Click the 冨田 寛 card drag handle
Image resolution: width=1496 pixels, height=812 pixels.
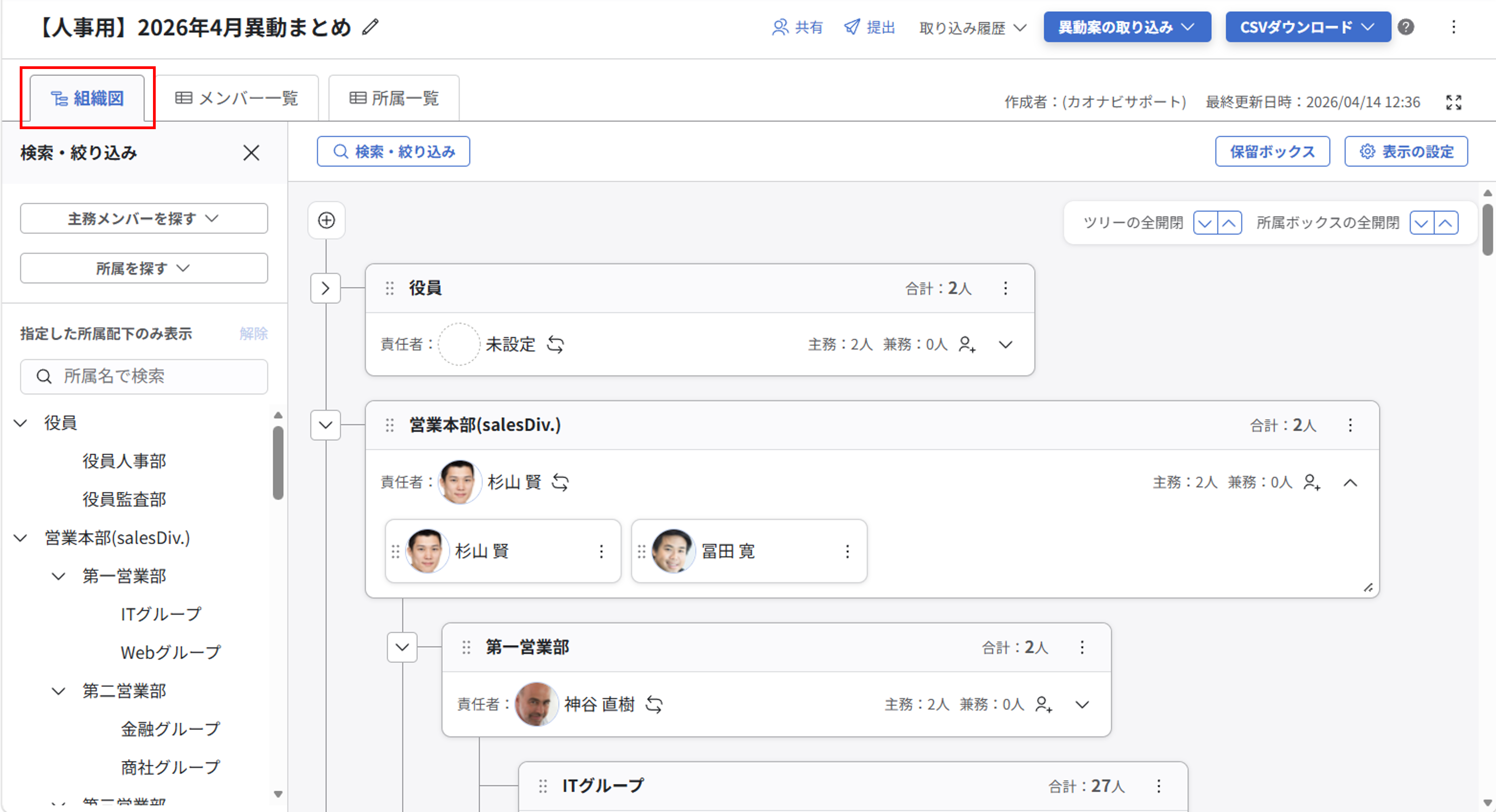pos(641,551)
